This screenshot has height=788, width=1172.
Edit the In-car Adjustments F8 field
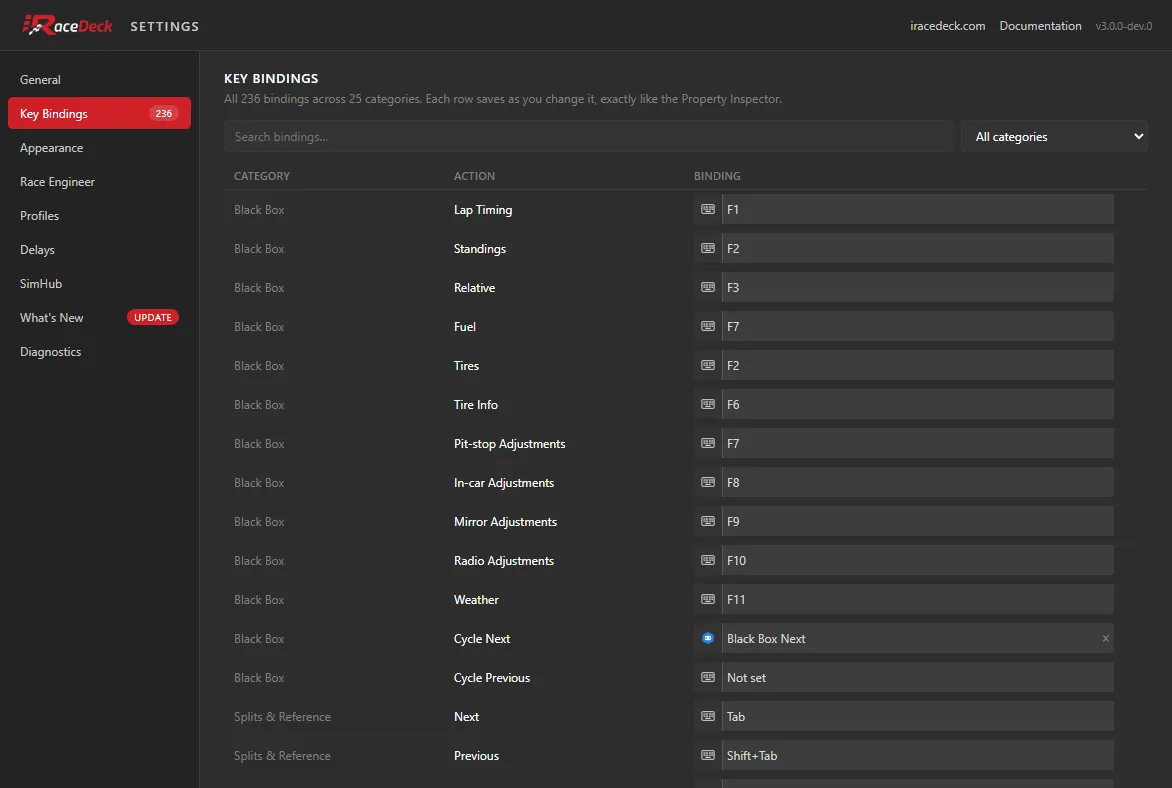click(917, 482)
